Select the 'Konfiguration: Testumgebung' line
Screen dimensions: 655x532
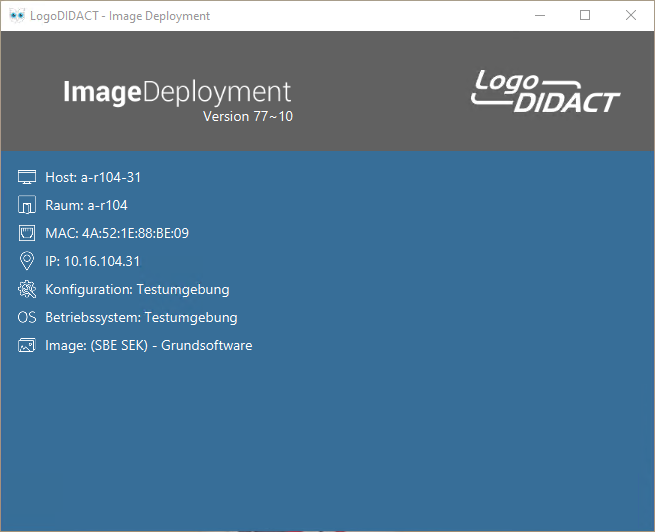137,289
